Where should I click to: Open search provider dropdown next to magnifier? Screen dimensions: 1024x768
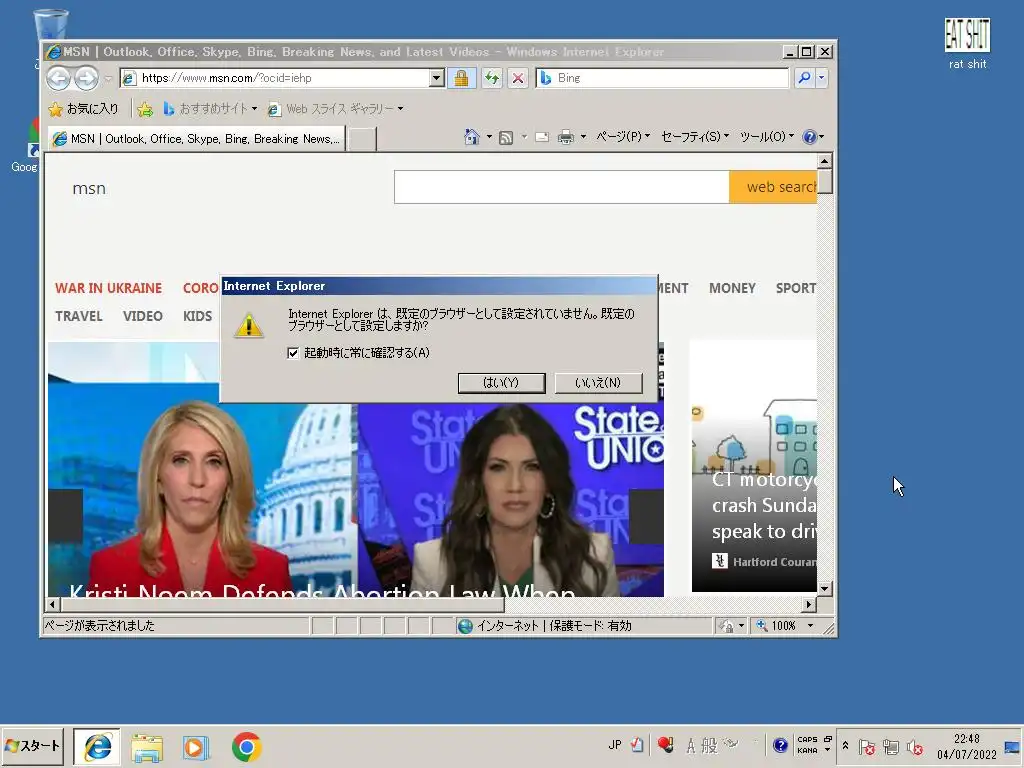click(x=822, y=78)
